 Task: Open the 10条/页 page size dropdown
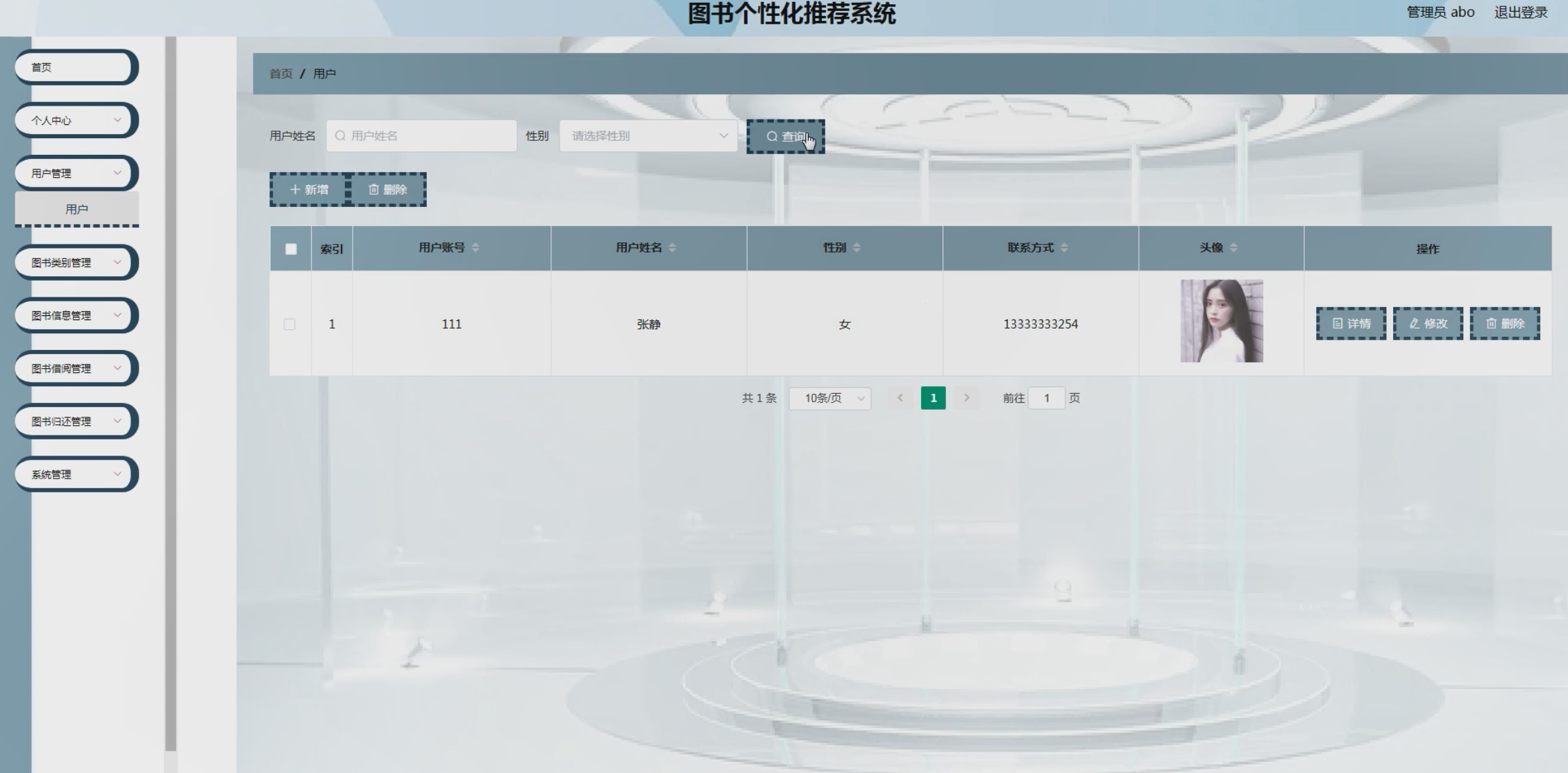[x=830, y=398]
